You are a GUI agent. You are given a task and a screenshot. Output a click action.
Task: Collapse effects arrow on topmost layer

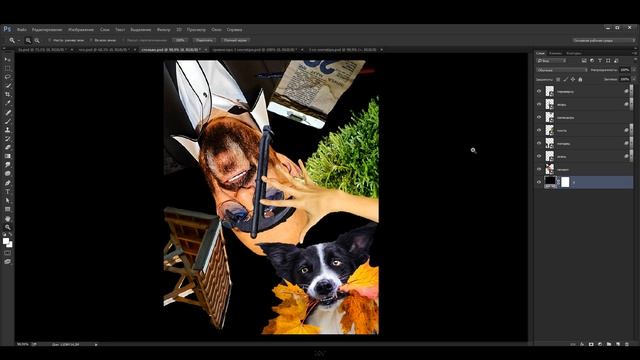pos(631,91)
